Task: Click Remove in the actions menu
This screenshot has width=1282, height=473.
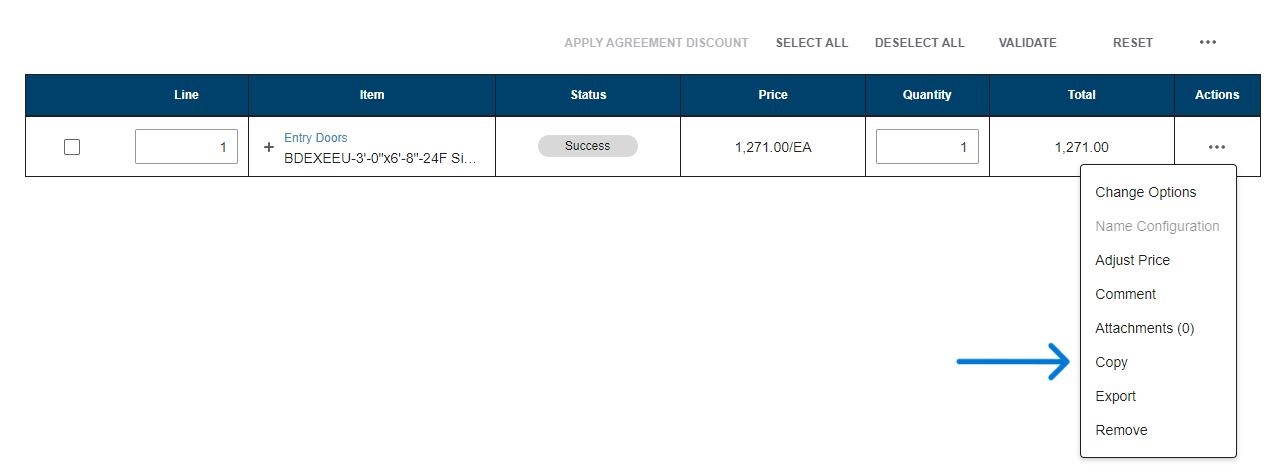Action: [1121, 430]
